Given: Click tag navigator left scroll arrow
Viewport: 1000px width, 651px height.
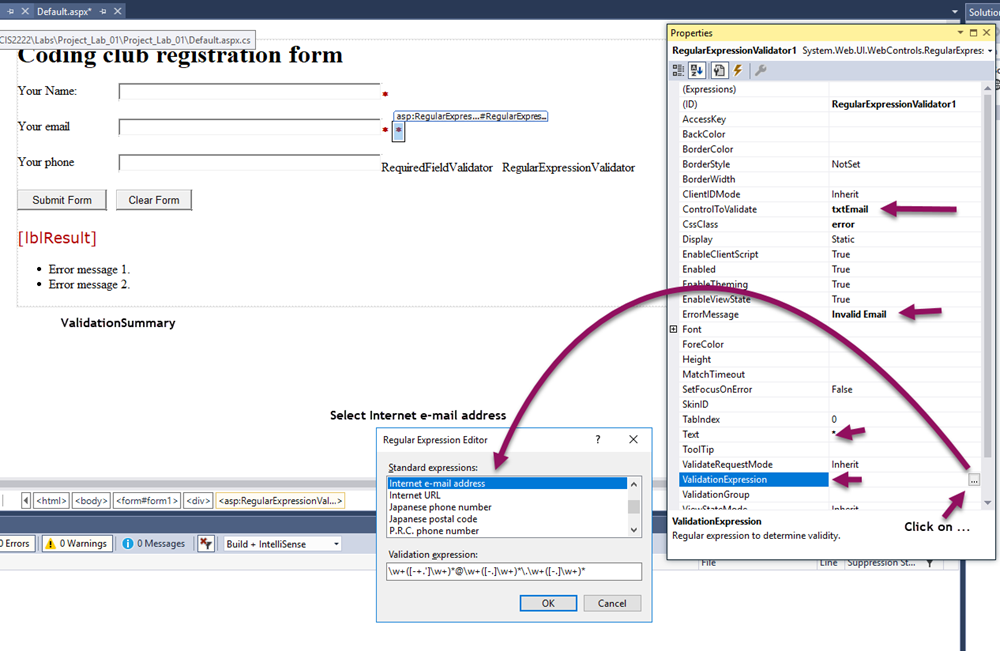Looking at the screenshot, I should (x=26, y=501).
